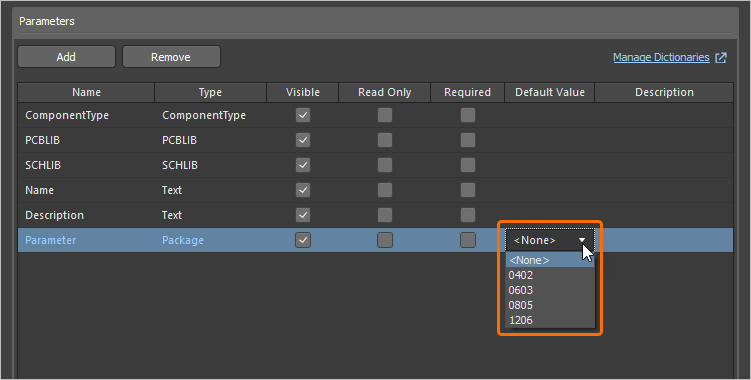Viewport: 751px width, 380px height.
Task: Enable Required for SCHLIB row
Action: (x=468, y=165)
